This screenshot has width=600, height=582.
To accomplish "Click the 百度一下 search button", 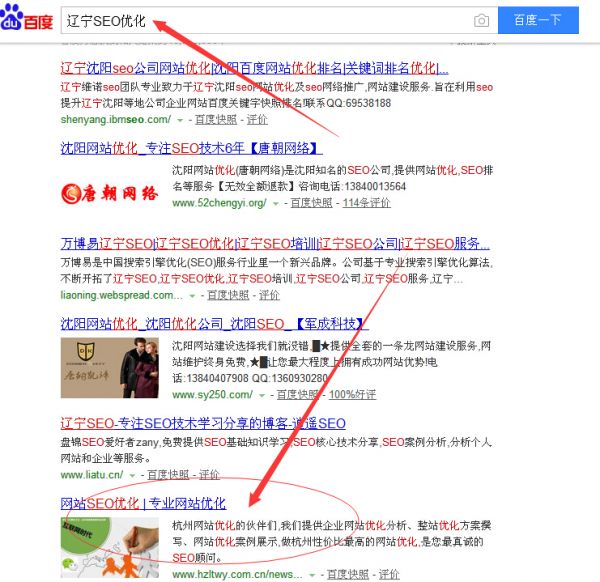I will [538, 20].
